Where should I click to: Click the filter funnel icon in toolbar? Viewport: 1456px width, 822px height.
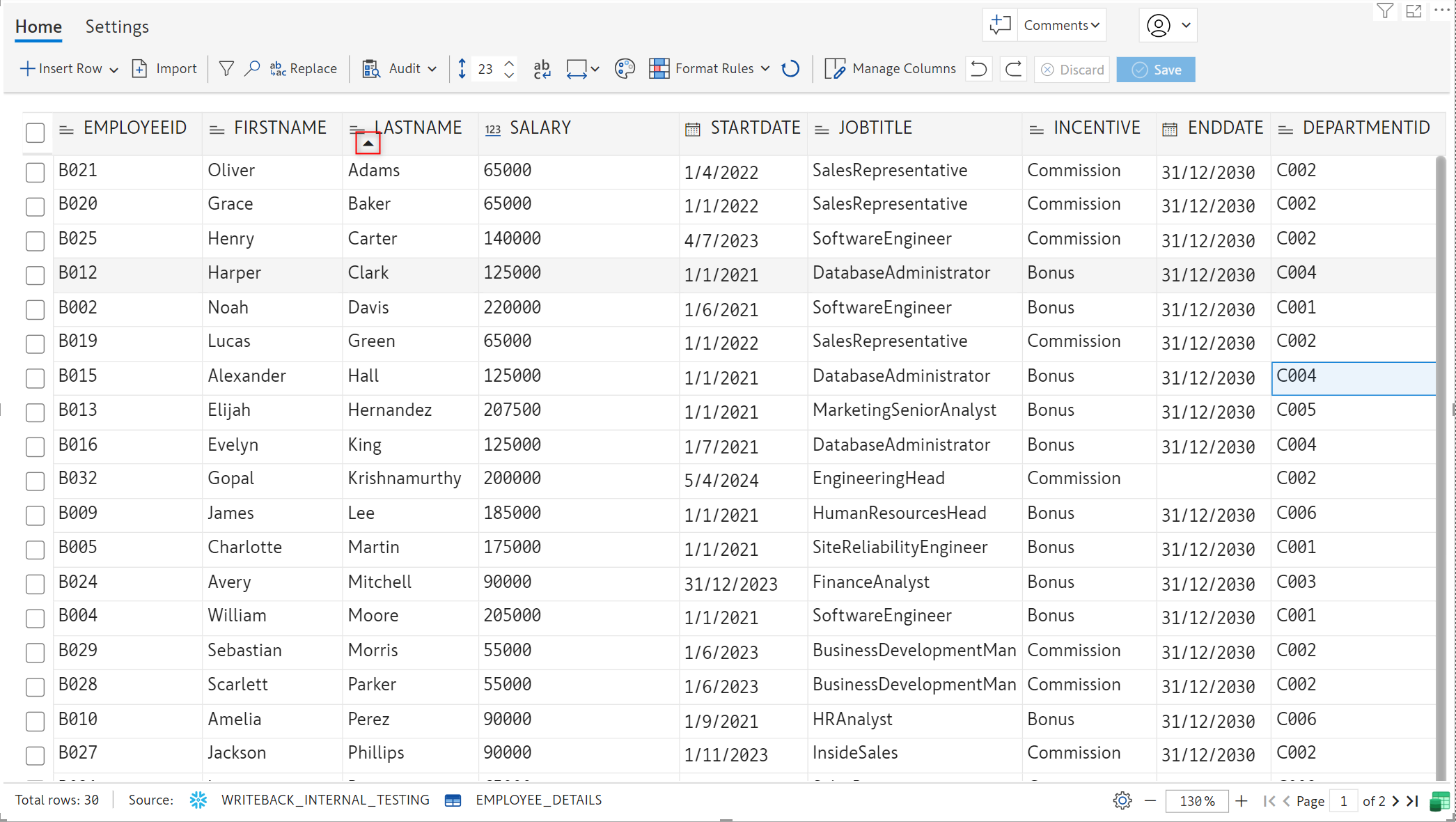pyautogui.click(x=226, y=69)
